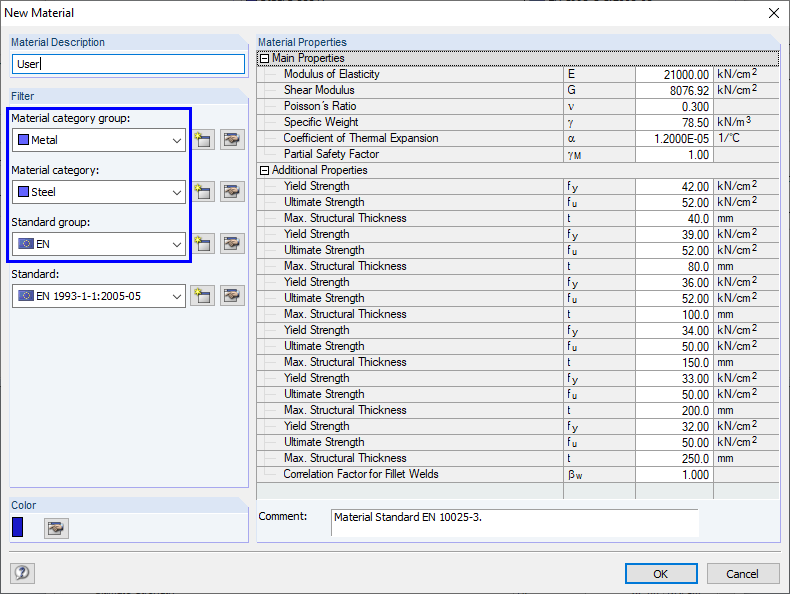Image resolution: width=790 pixels, height=594 pixels.
Task: Select the Yield Strength value 34.00
Action: 674,331
